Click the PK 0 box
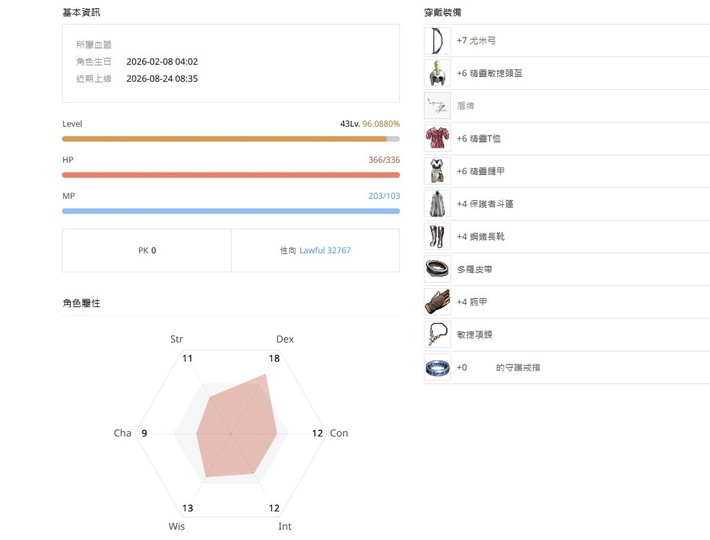This screenshot has width=710, height=540. pos(147,250)
